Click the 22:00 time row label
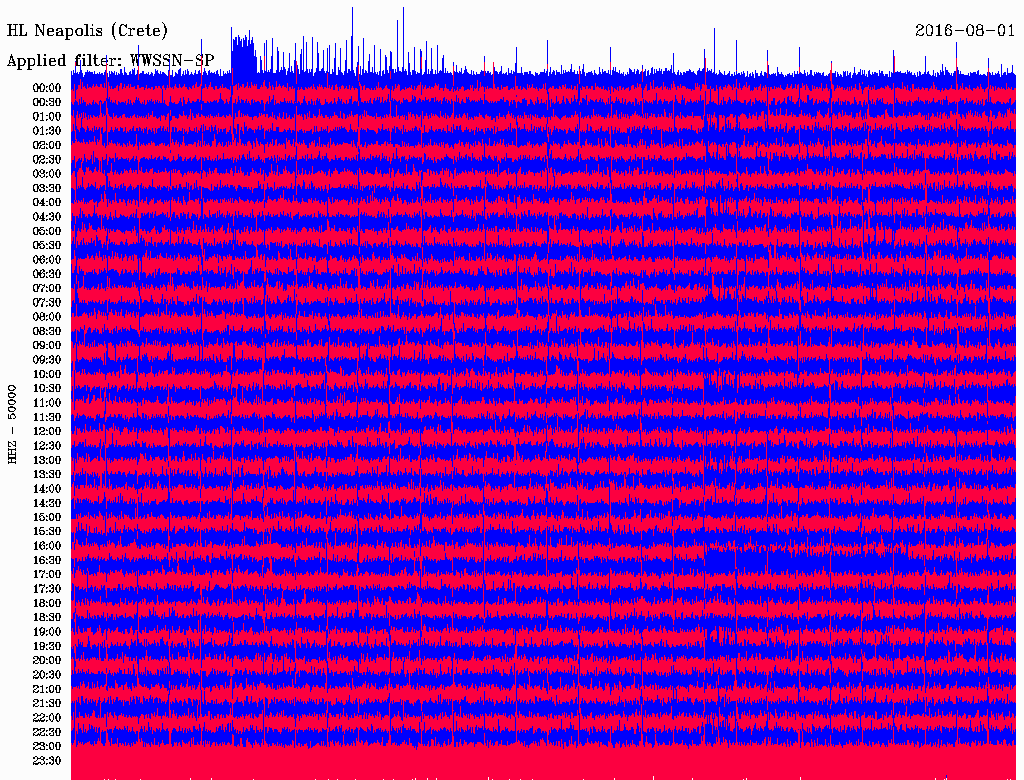This screenshot has height=780, width=1024. [47, 718]
